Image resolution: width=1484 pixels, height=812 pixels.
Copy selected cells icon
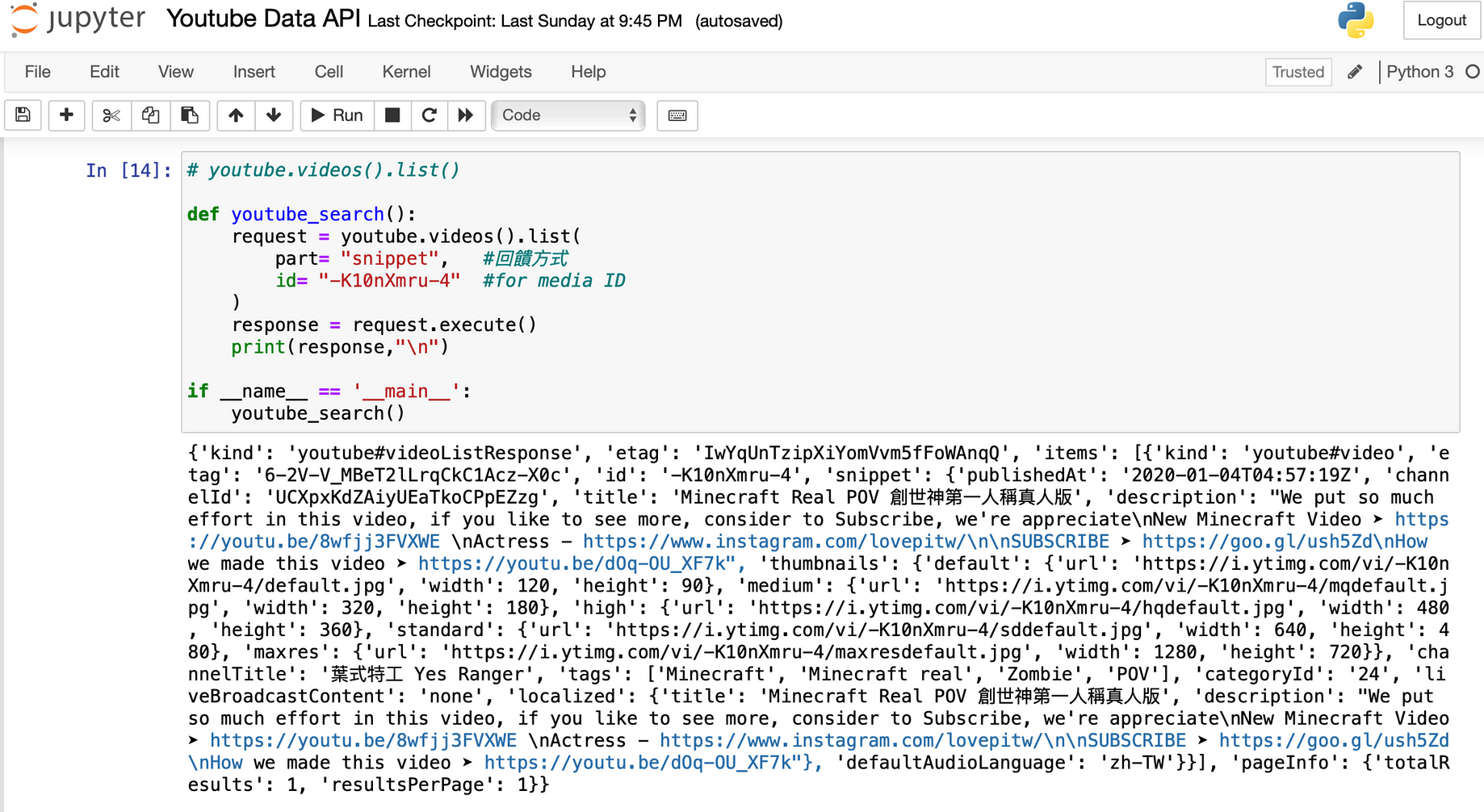[x=150, y=115]
